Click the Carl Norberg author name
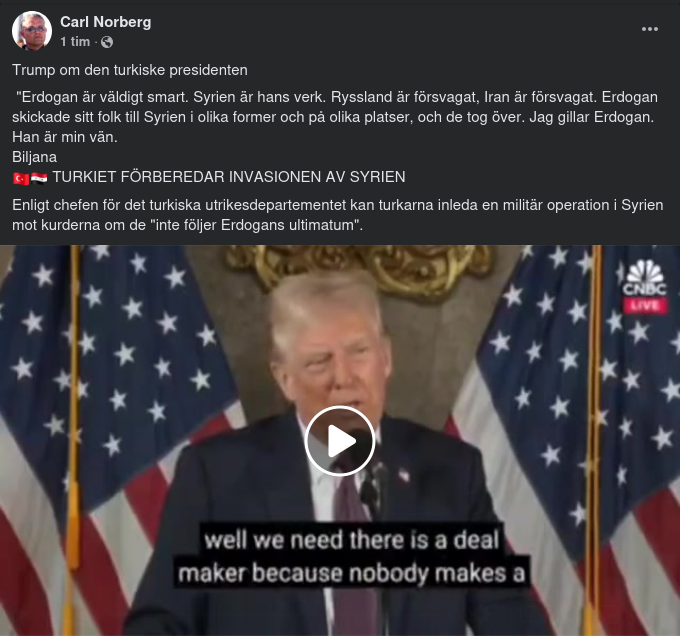This screenshot has height=636, width=680. tap(105, 22)
